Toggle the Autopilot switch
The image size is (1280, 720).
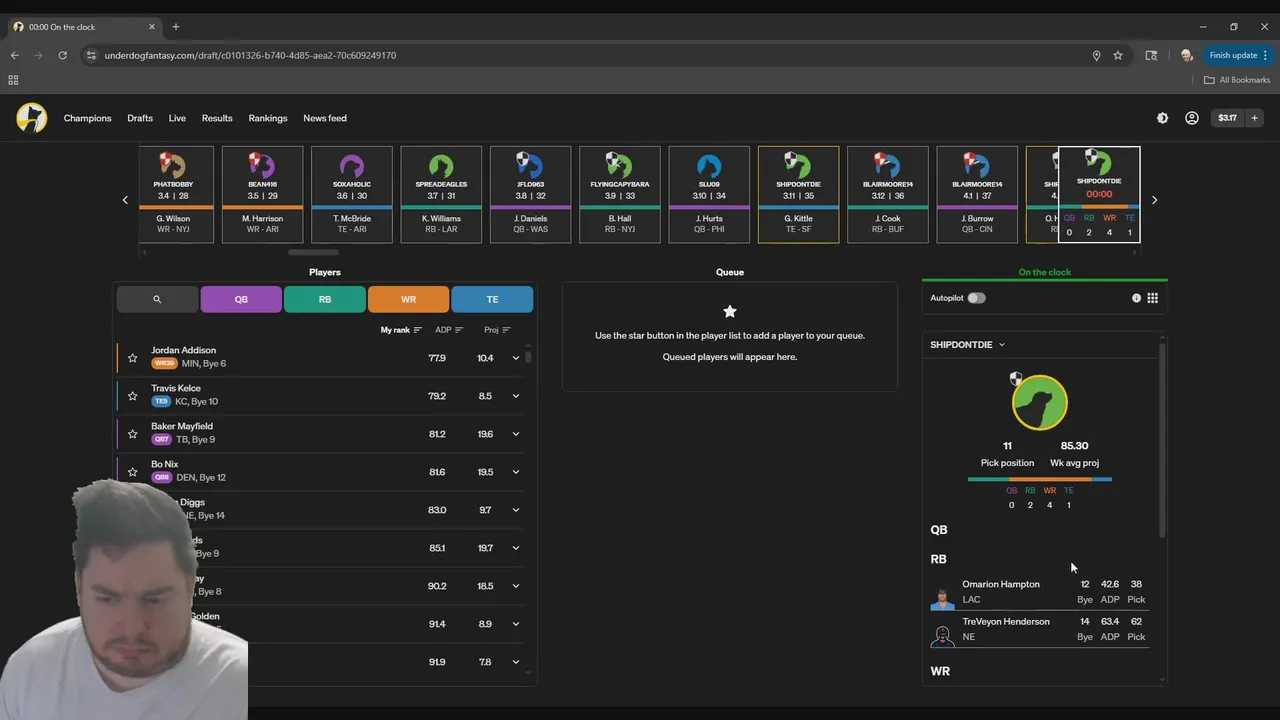click(976, 298)
